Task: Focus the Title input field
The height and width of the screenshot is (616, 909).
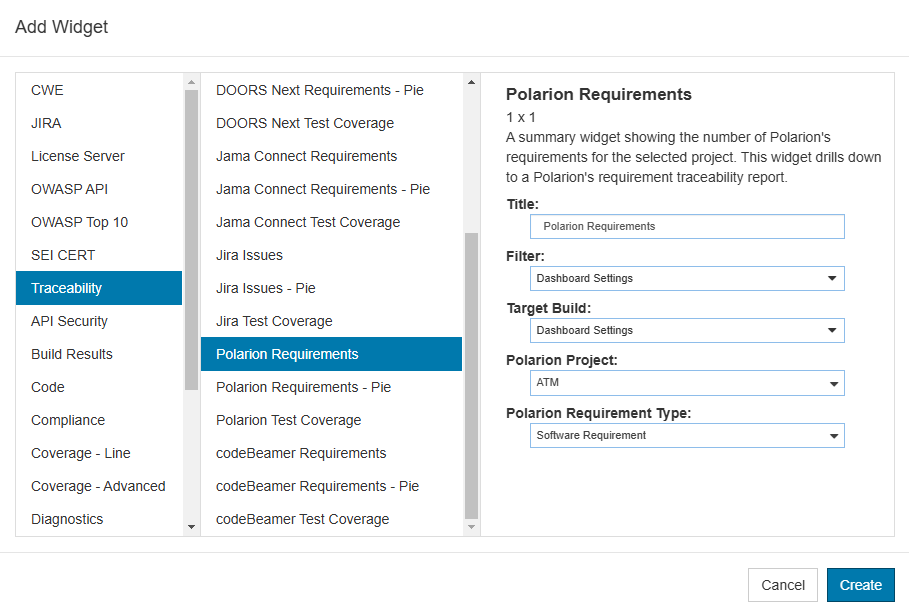Action: 687,227
